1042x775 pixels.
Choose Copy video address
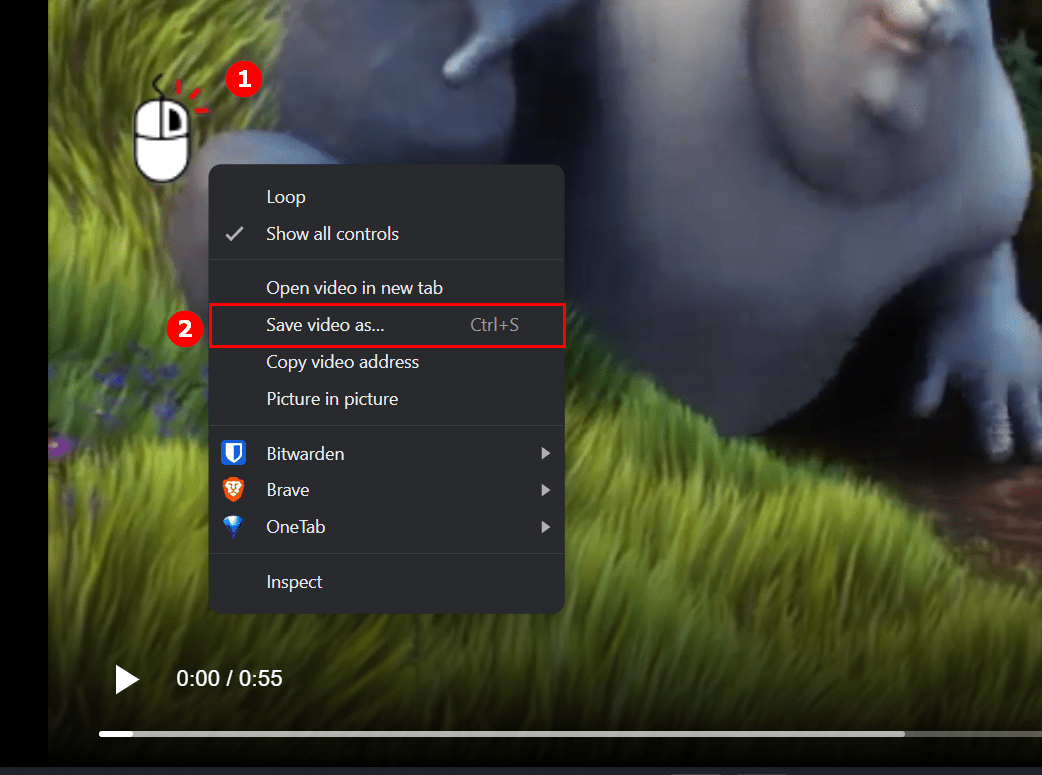(x=387, y=362)
